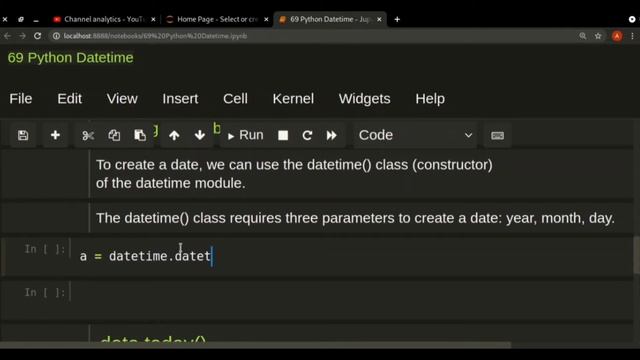
Task: Copy selected cells icon
Action: pos(114,135)
